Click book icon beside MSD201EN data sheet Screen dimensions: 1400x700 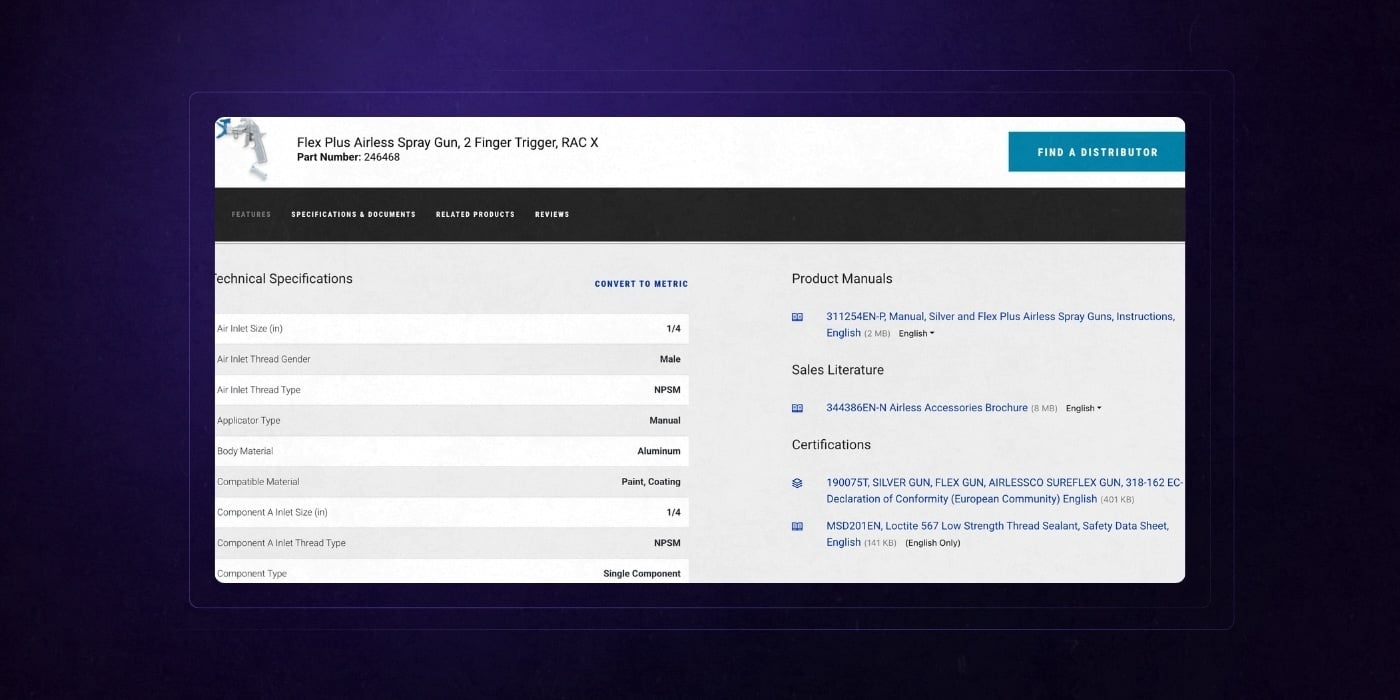pos(797,526)
